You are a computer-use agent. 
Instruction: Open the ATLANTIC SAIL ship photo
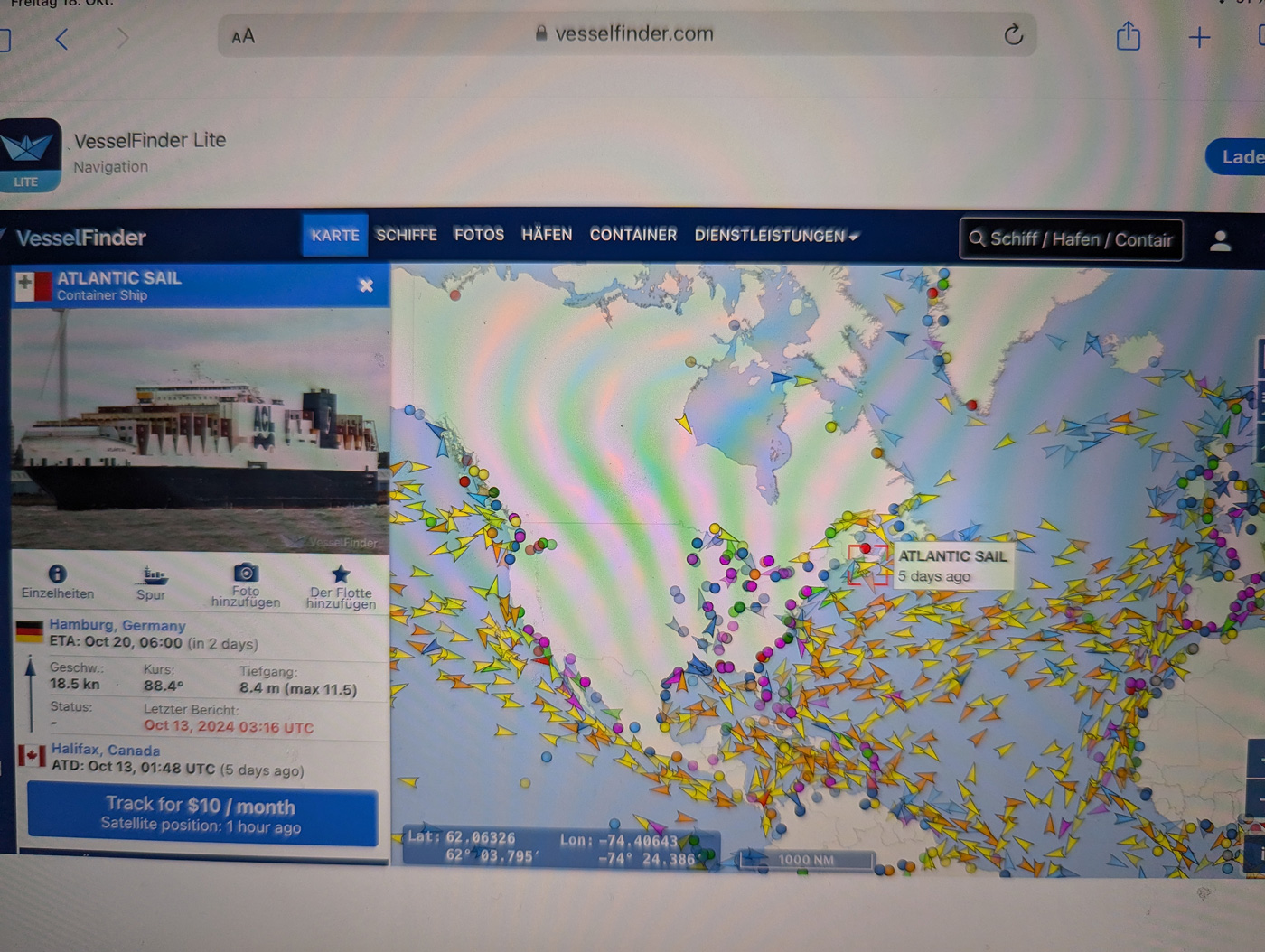pos(201,429)
